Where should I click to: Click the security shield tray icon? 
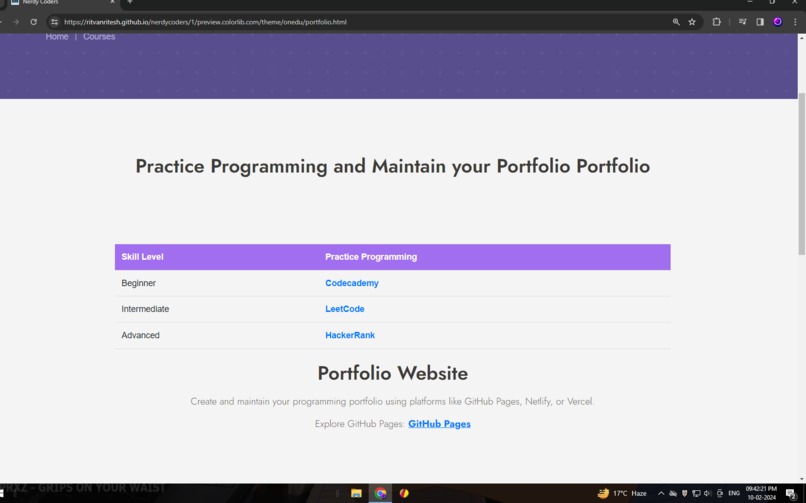684,493
